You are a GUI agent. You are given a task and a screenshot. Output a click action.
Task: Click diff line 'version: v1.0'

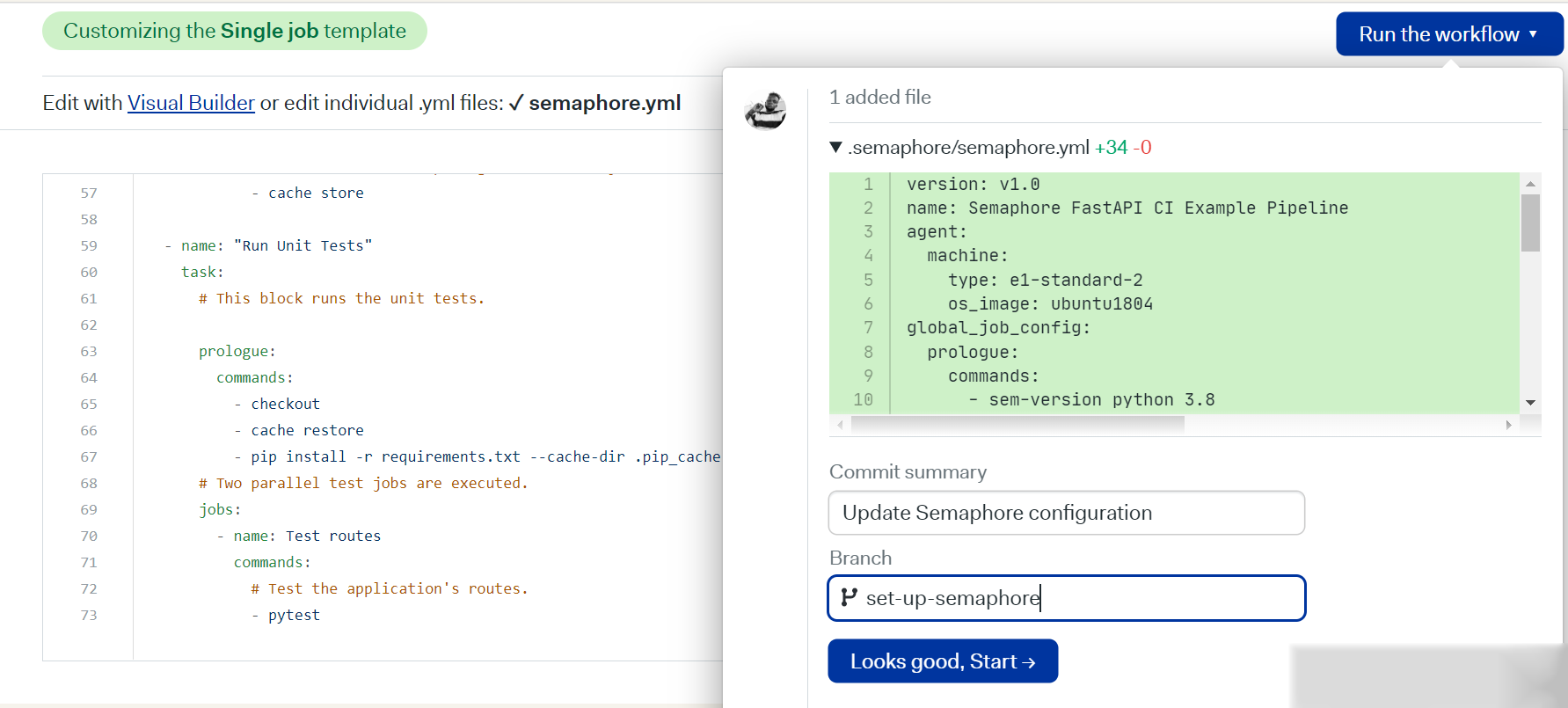click(x=974, y=185)
